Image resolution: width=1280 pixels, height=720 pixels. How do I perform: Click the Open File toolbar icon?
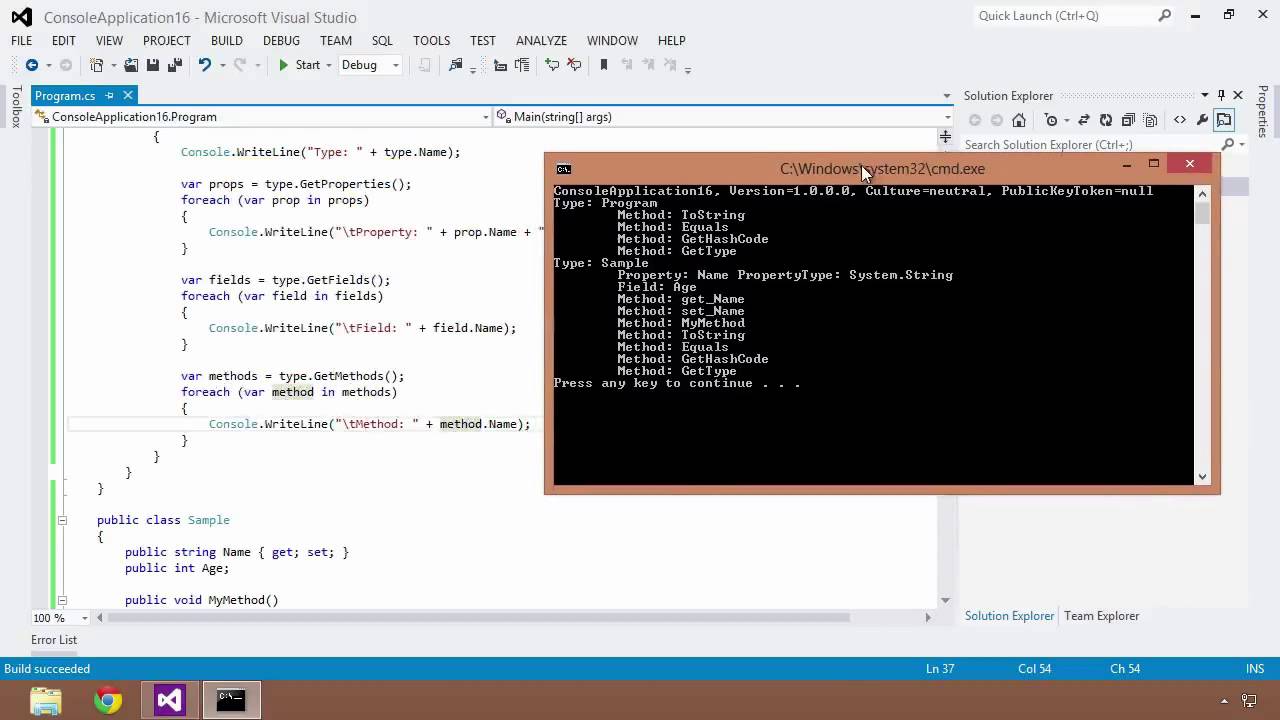[x=131, y=65]
